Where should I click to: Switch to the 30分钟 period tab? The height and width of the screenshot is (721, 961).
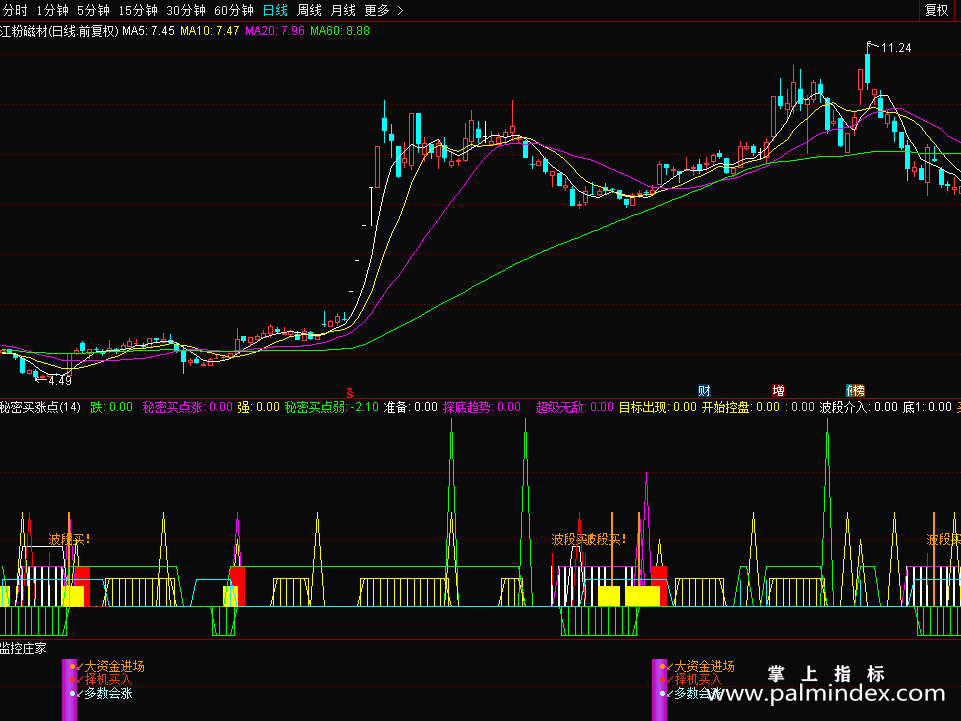click(x=186, y=10)
